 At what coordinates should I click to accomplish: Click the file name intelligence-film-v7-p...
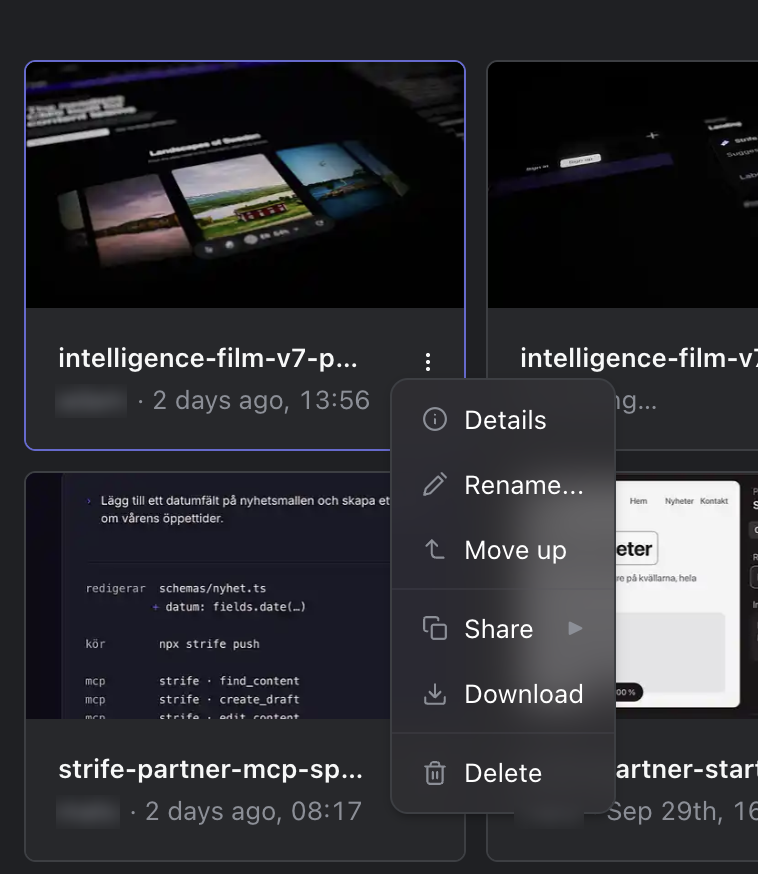pos(208,358)
